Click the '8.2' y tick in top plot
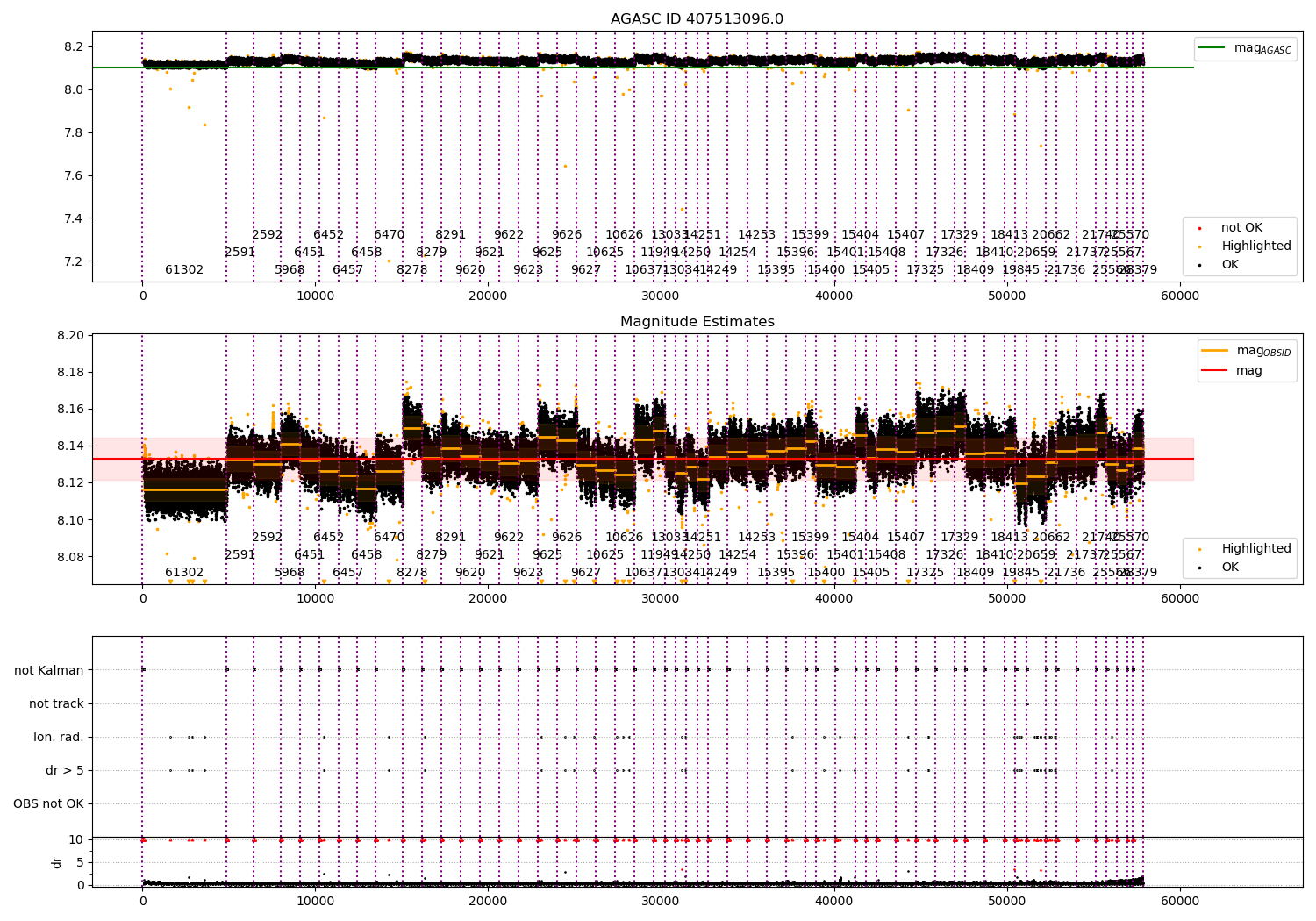 tap(74, 46)
